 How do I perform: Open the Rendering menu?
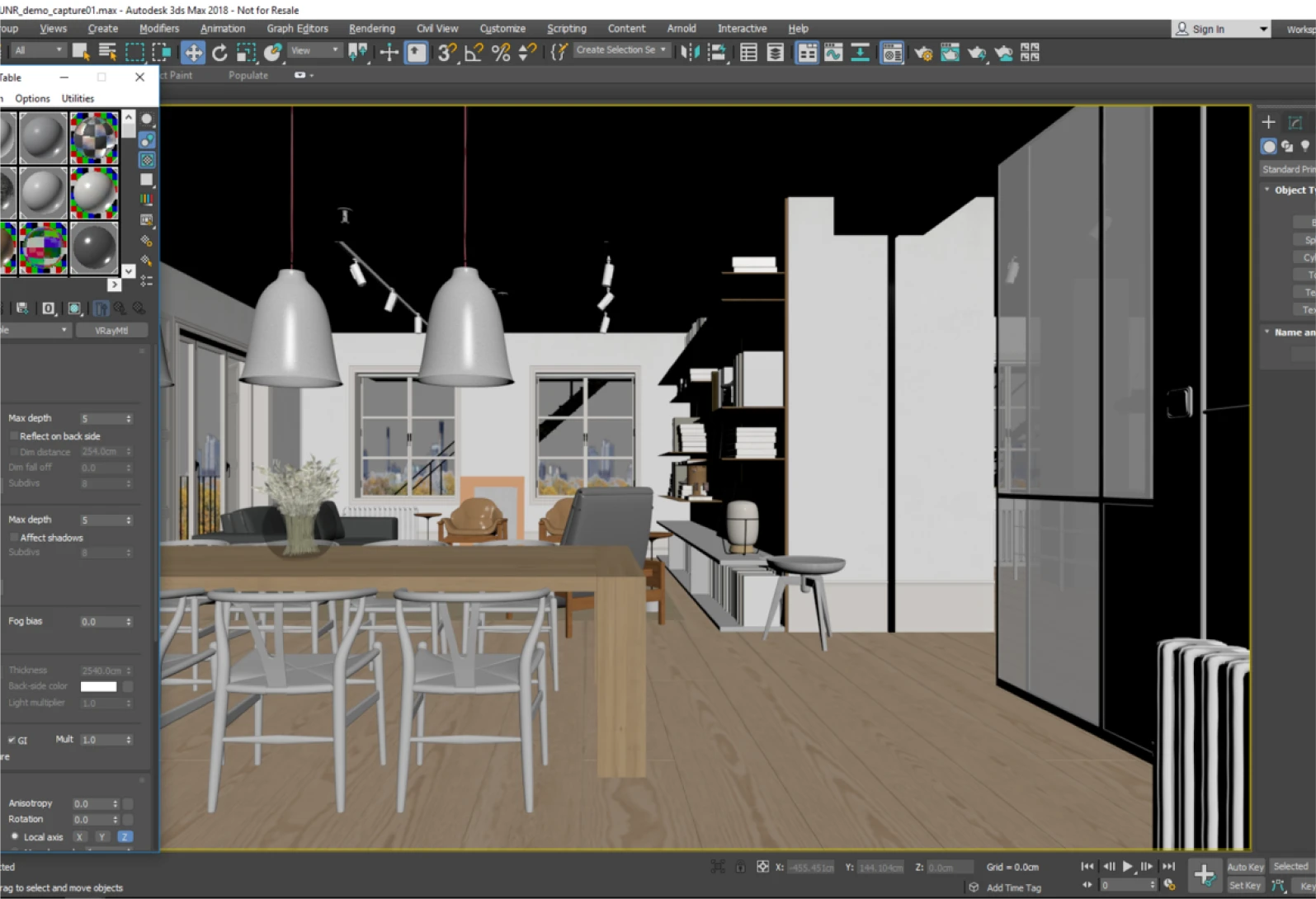pos(372,28)
